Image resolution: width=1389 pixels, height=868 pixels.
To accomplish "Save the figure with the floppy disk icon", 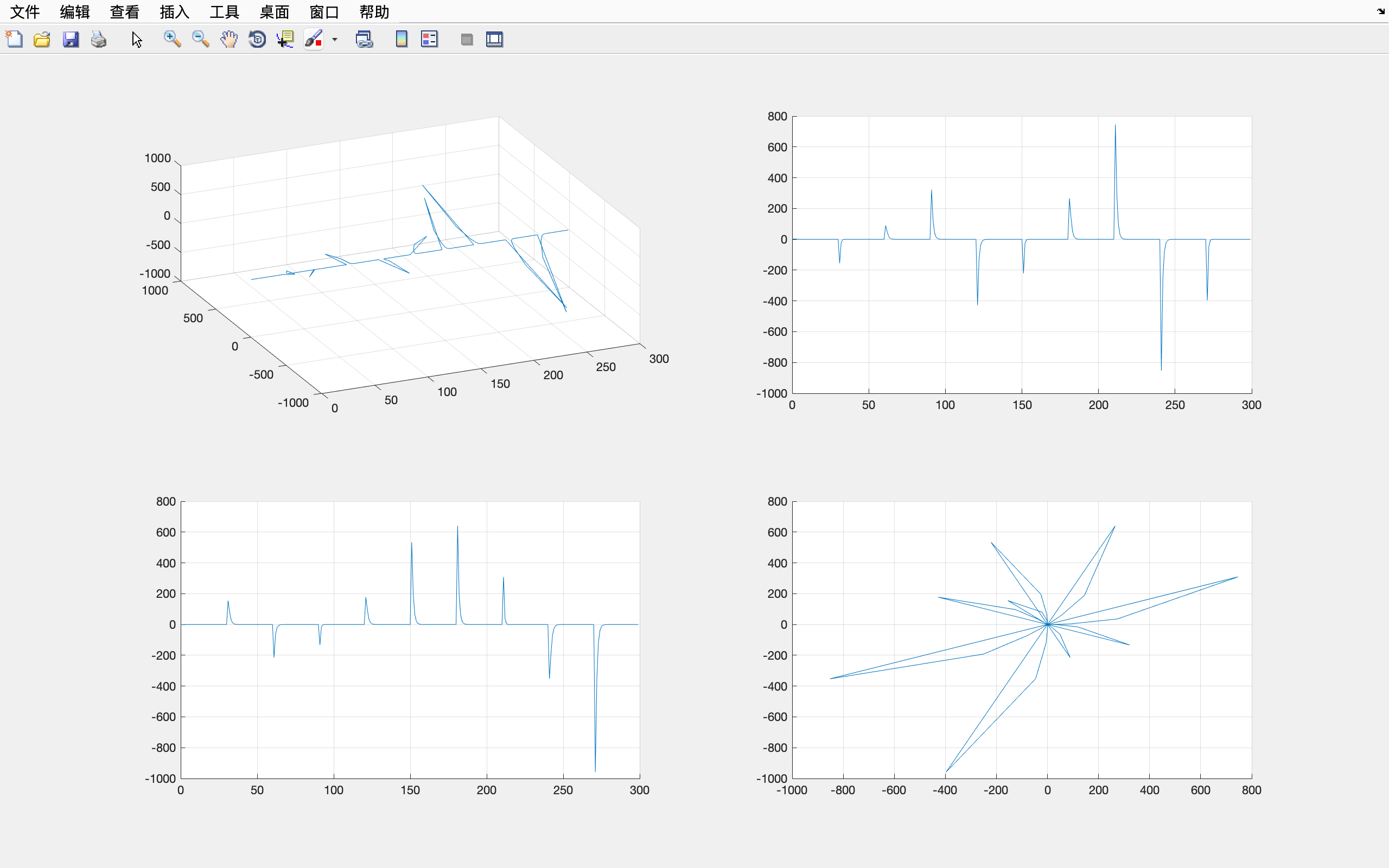I will click(x=70, y=39).
